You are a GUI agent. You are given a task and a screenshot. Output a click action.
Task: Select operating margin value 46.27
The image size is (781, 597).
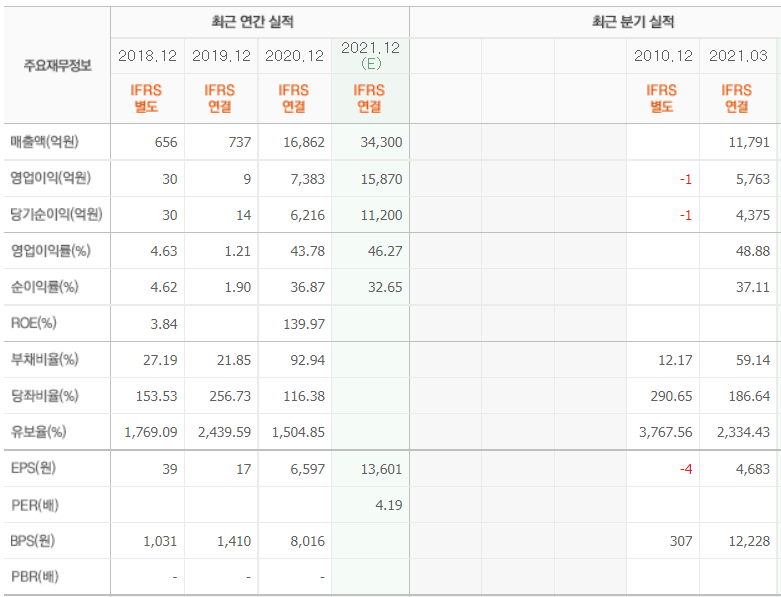pos(385,251)
